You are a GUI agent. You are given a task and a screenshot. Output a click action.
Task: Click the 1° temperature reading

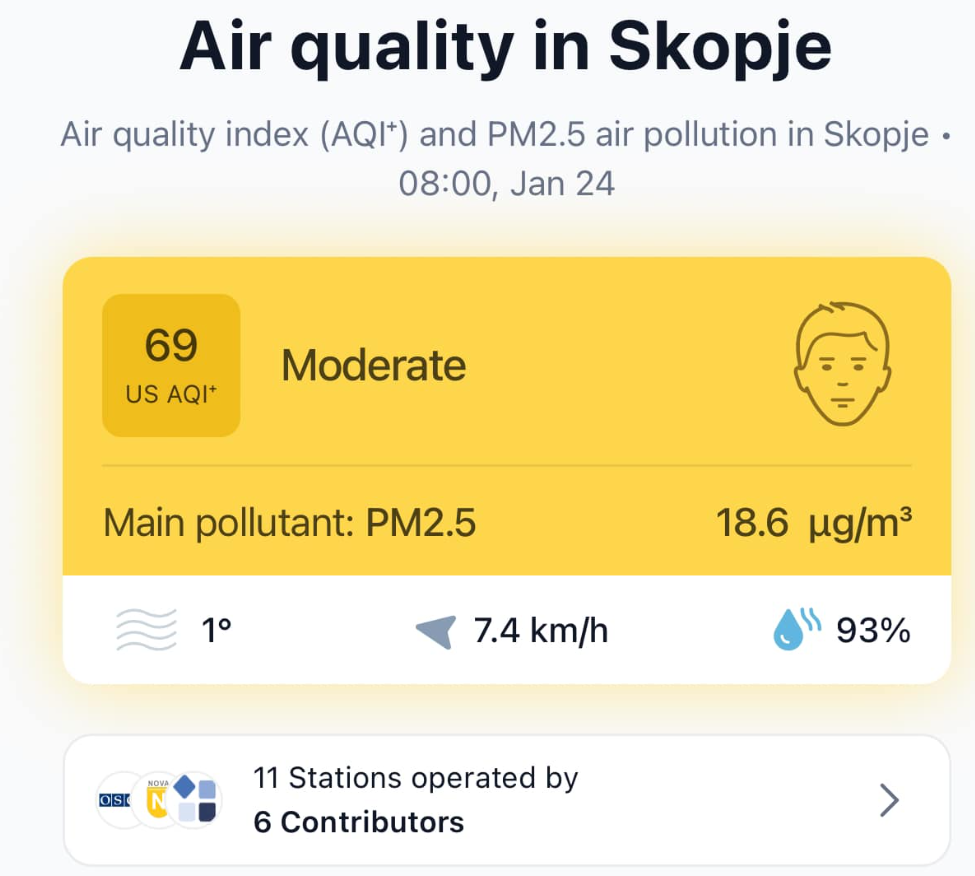coord(216,630)
